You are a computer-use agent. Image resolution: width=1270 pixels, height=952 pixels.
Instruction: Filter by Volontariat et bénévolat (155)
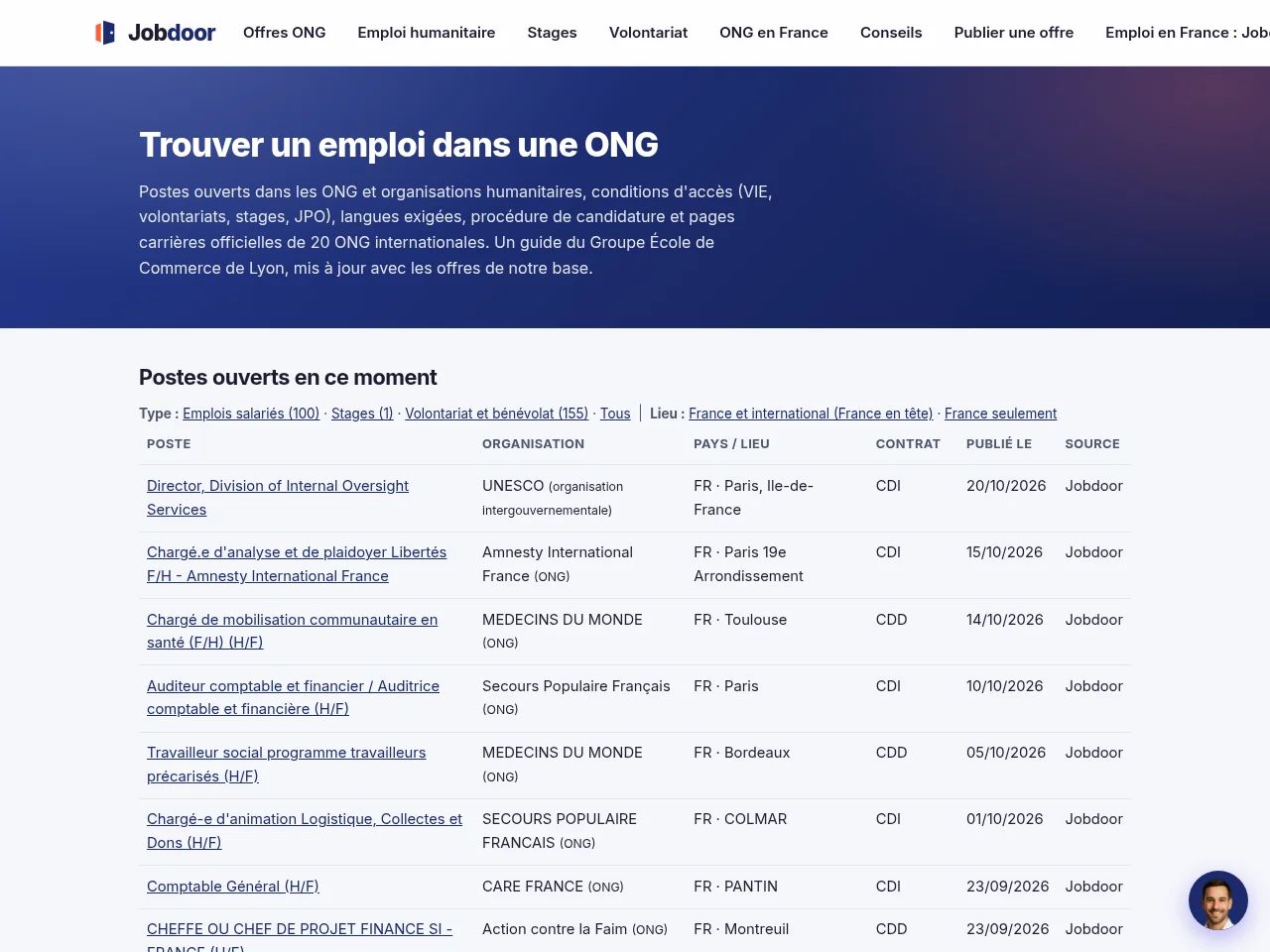click(x=496, y=414)
